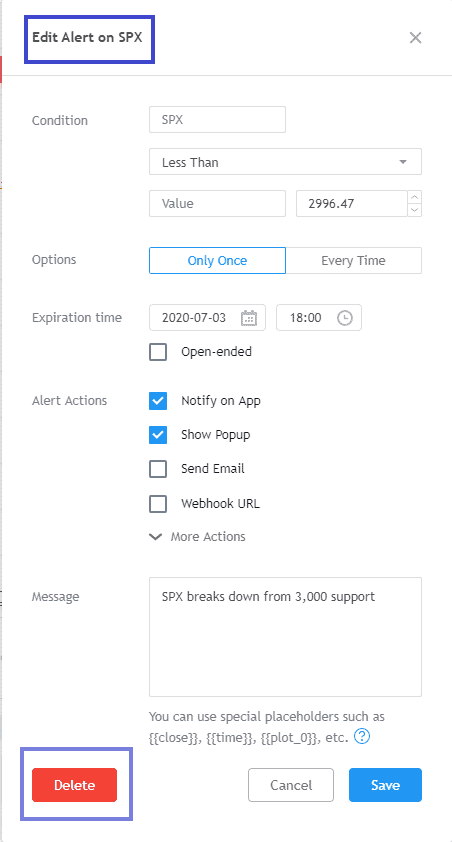Viewport: 452px width, 842px height.
Task: Enable the Open-ended checkbox
Action: pyautogui.click(x=158, y=352)
